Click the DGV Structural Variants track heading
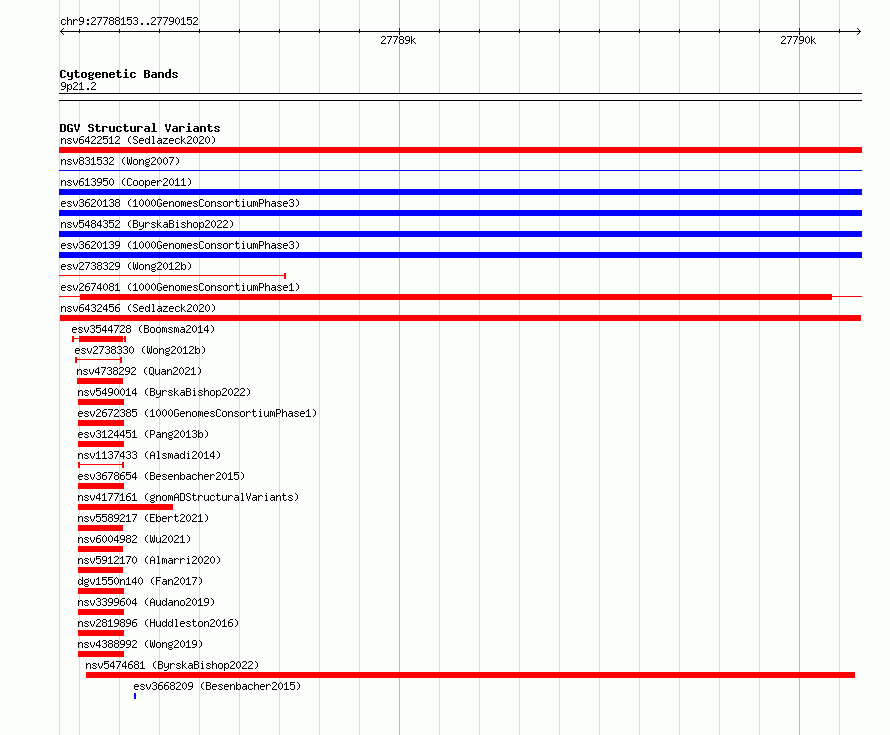Viewport: 890px width, 735px height. (140, 128)
